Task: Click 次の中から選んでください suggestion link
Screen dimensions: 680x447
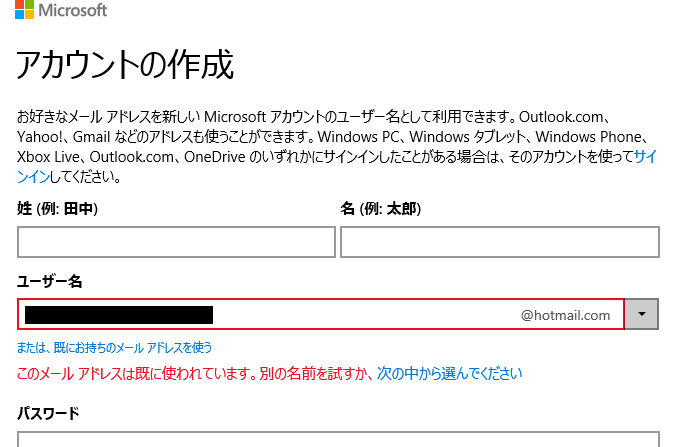Action: (x=449, y=373)
